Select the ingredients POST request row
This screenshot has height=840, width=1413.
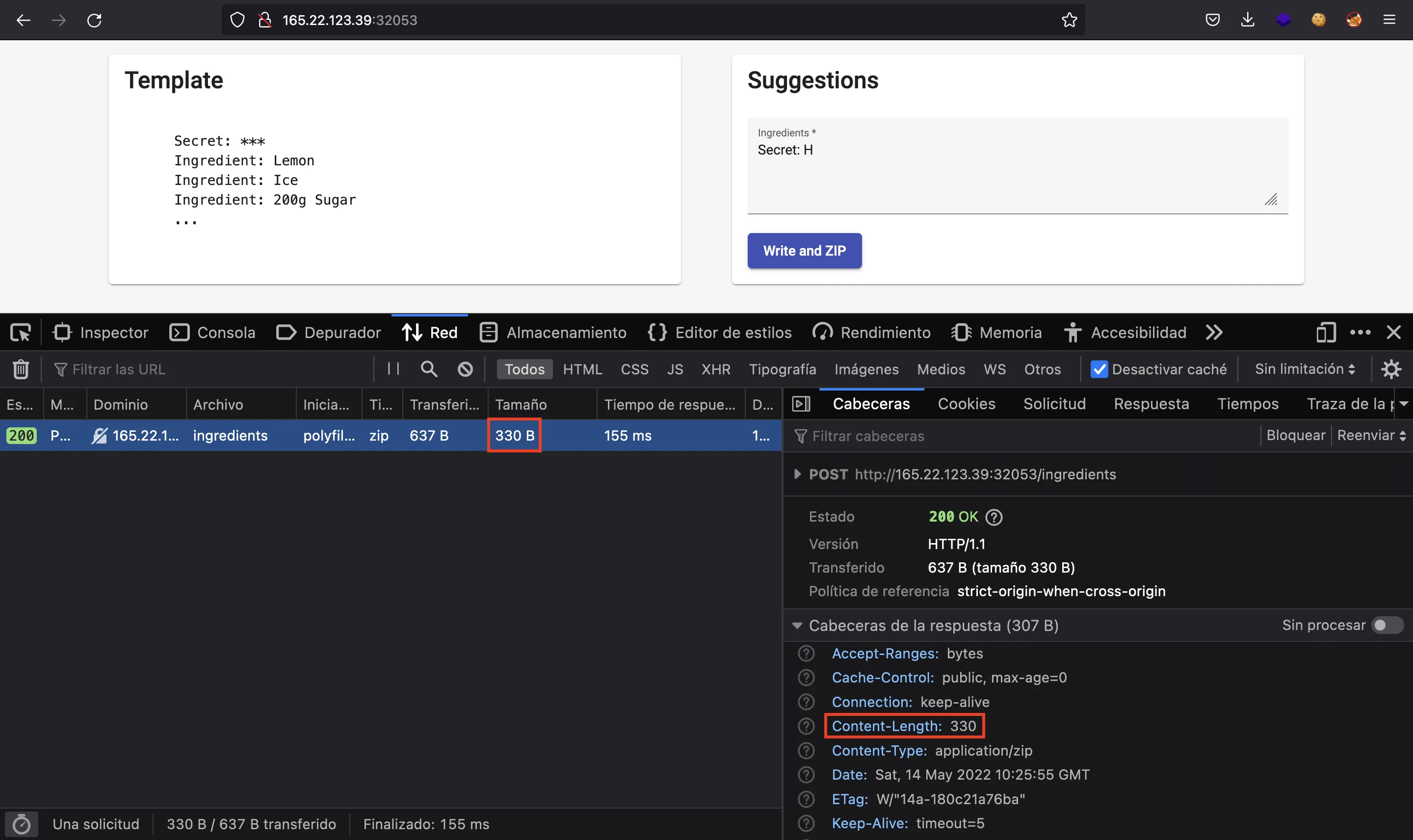pos(391,435)
